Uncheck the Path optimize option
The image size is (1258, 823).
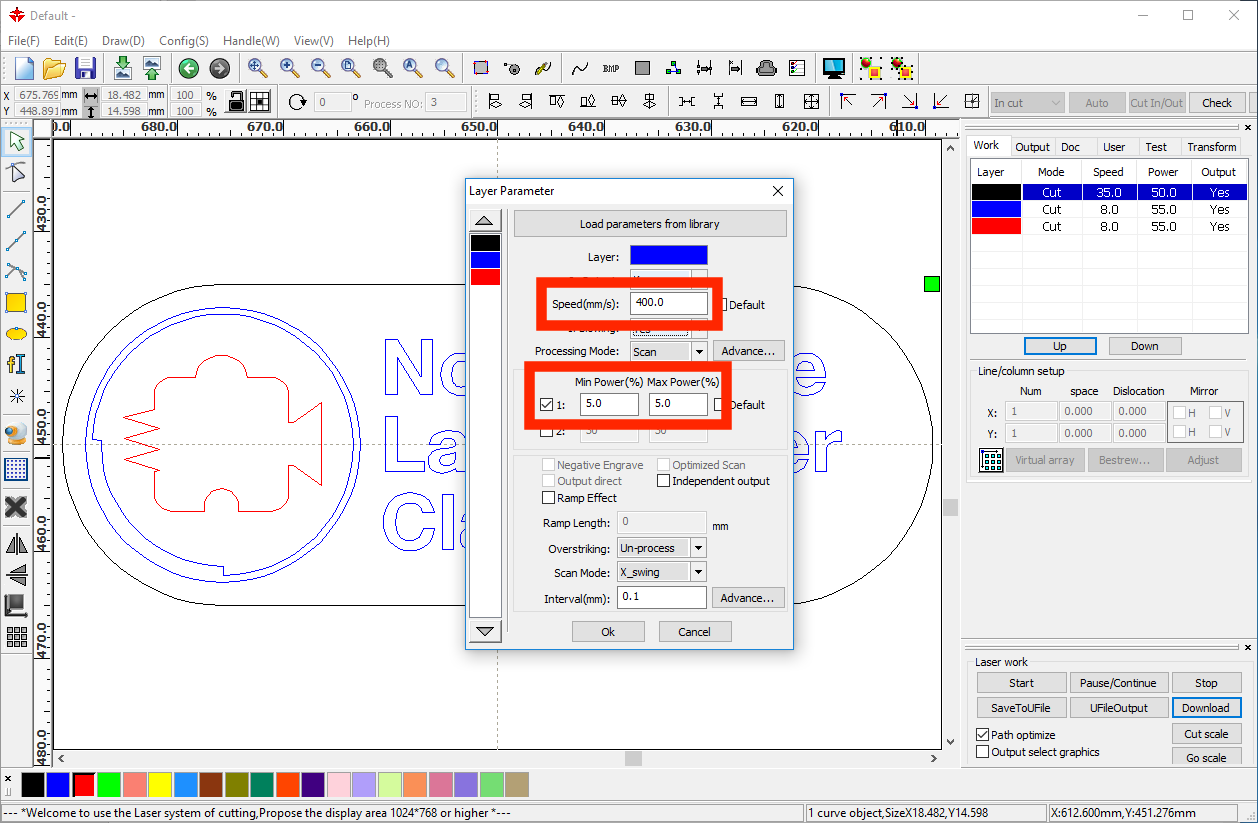[x=982, y=735]
